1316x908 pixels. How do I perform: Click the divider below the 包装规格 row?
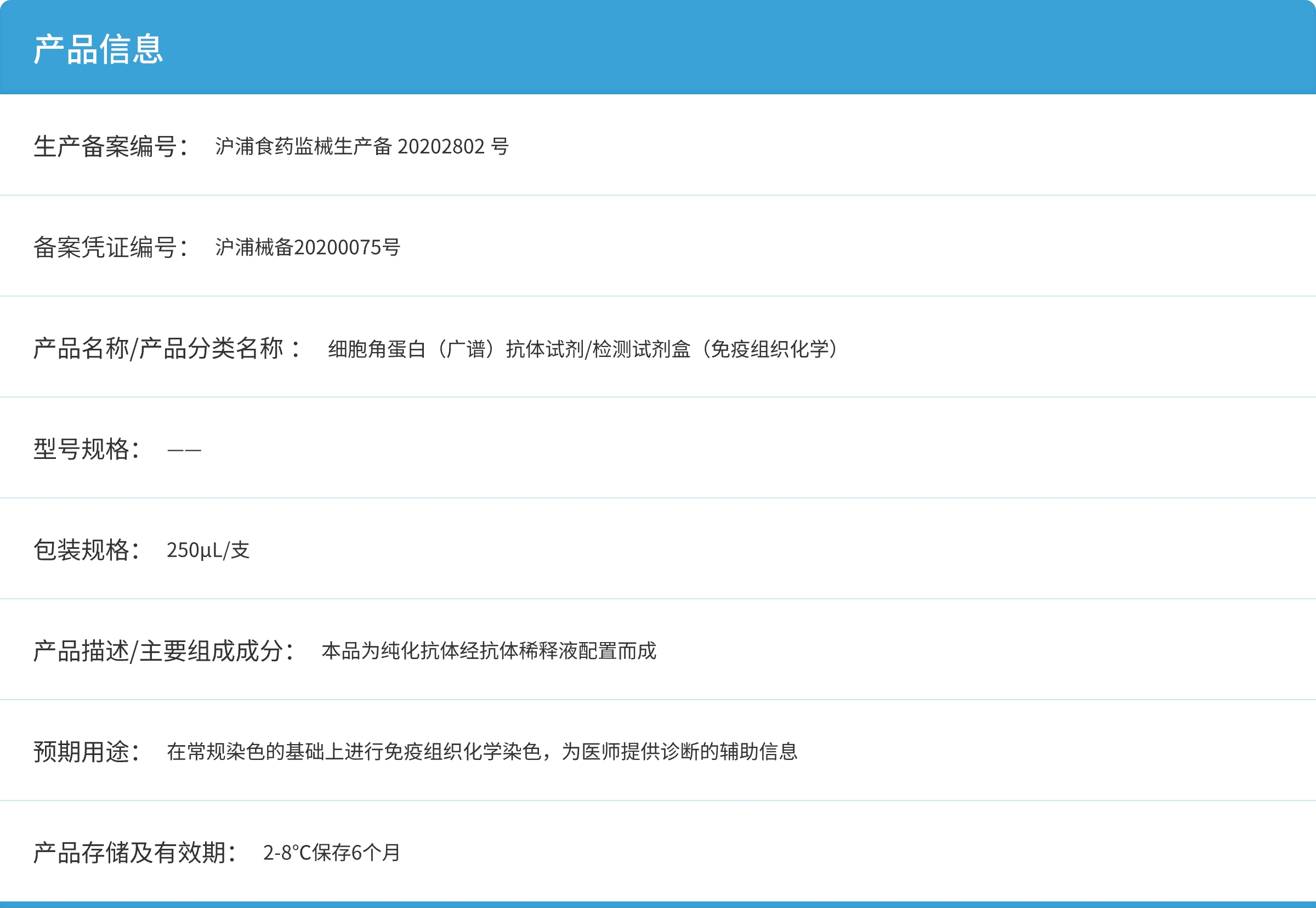(x=657, y=599)
